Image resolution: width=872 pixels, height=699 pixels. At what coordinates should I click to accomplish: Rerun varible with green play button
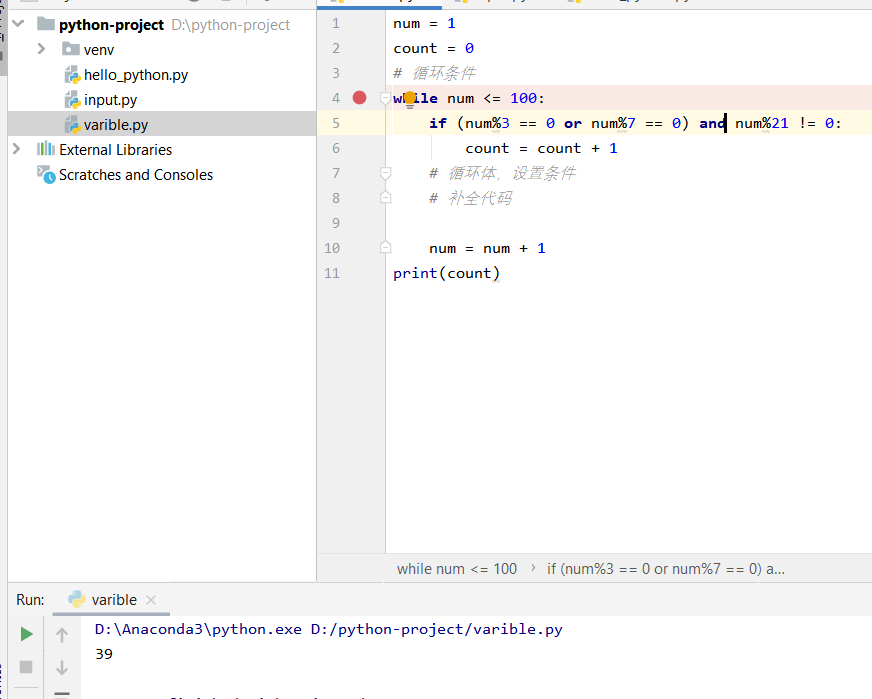[x=26, y=634]
